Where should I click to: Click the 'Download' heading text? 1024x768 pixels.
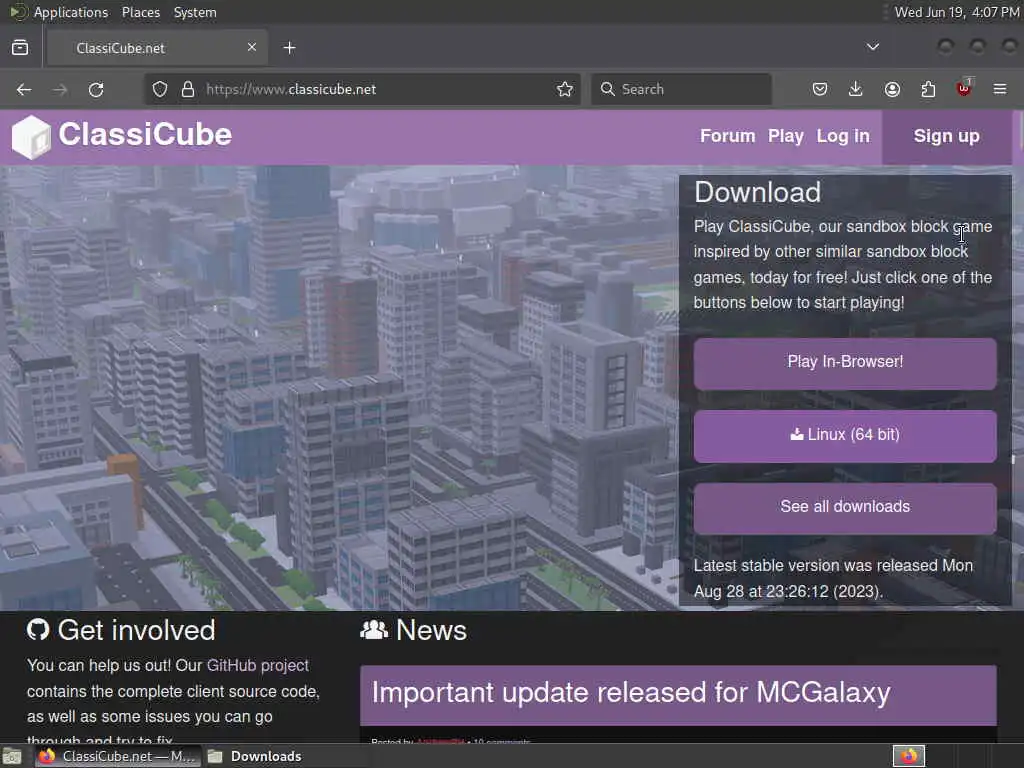coord(758,193)
